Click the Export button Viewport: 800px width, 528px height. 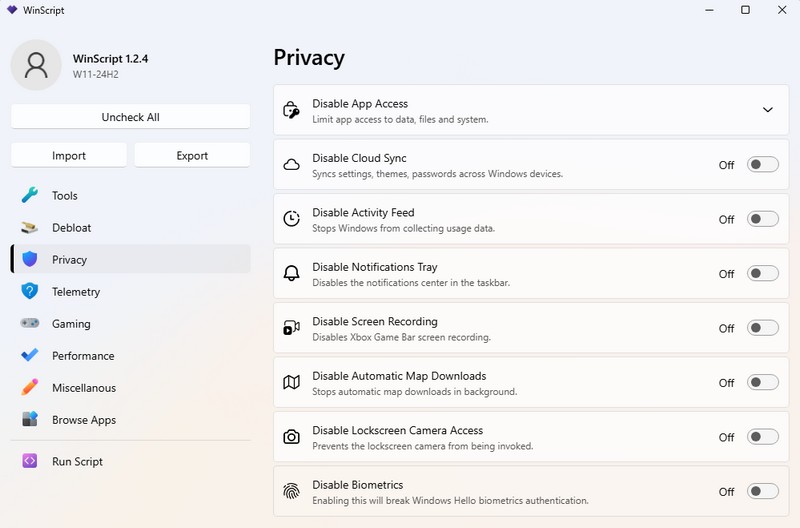point(192,155)
